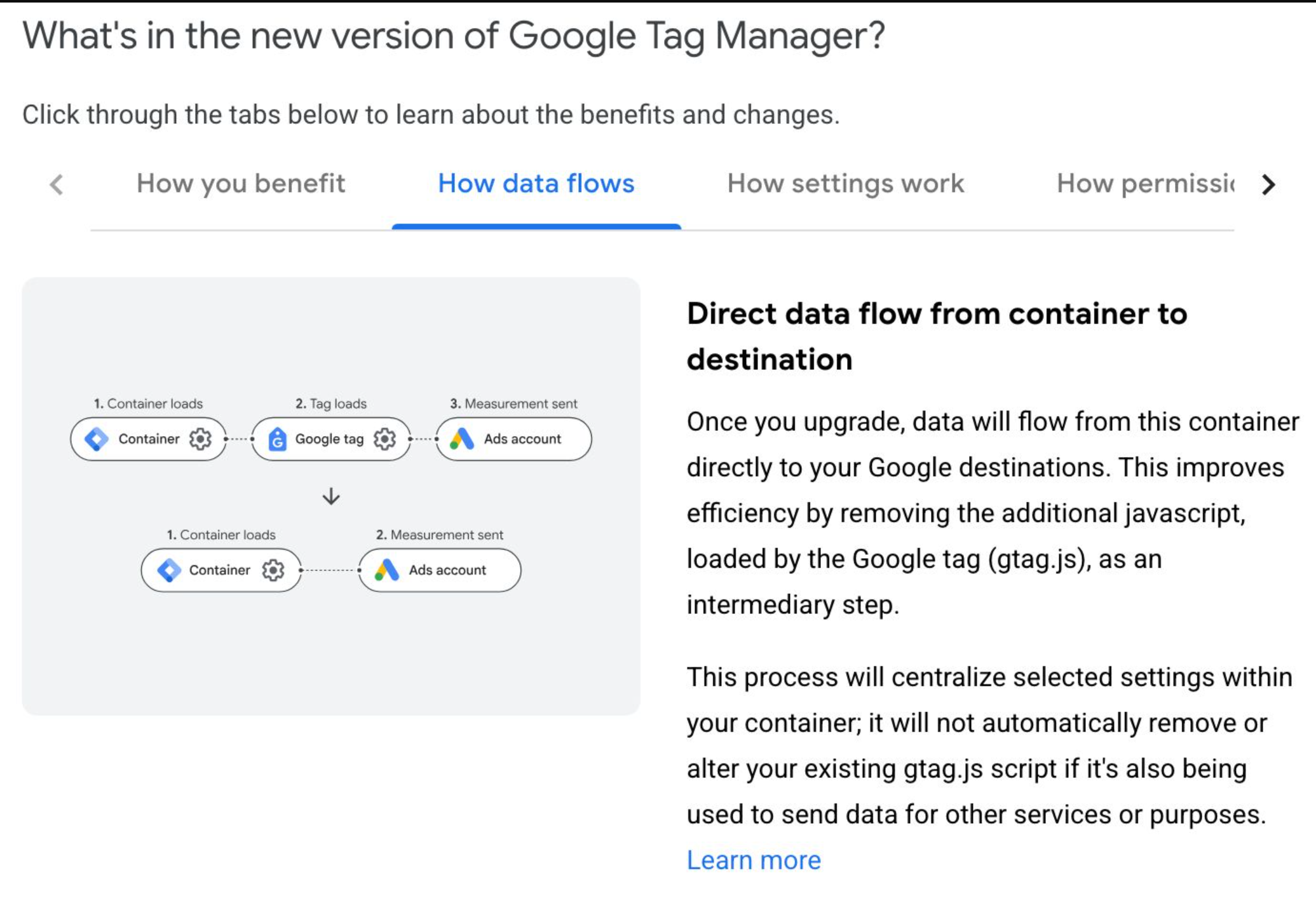Click the Google Ads logo under Measurement sent step 2

coord(387,570)
